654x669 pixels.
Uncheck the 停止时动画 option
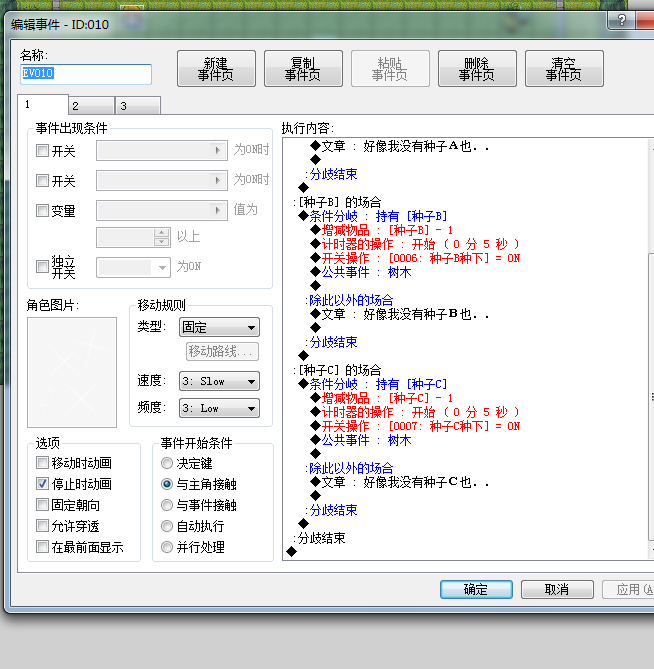pos(42,483)
